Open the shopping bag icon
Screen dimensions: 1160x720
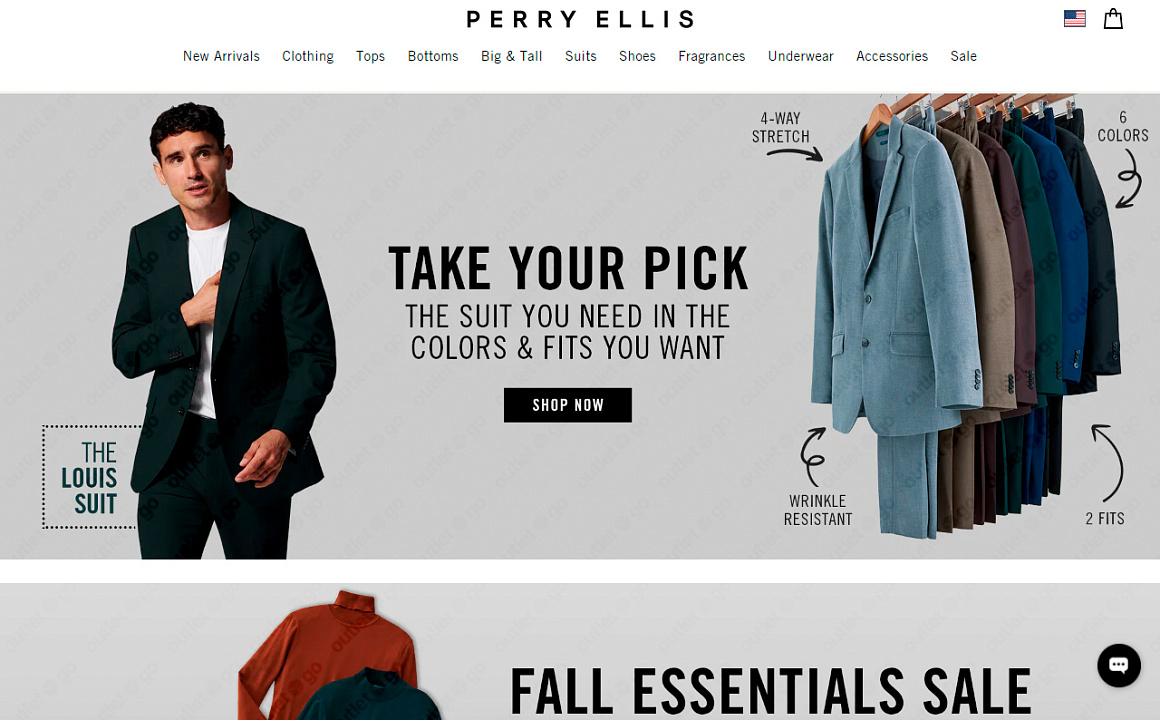[x=1113, y=18]
